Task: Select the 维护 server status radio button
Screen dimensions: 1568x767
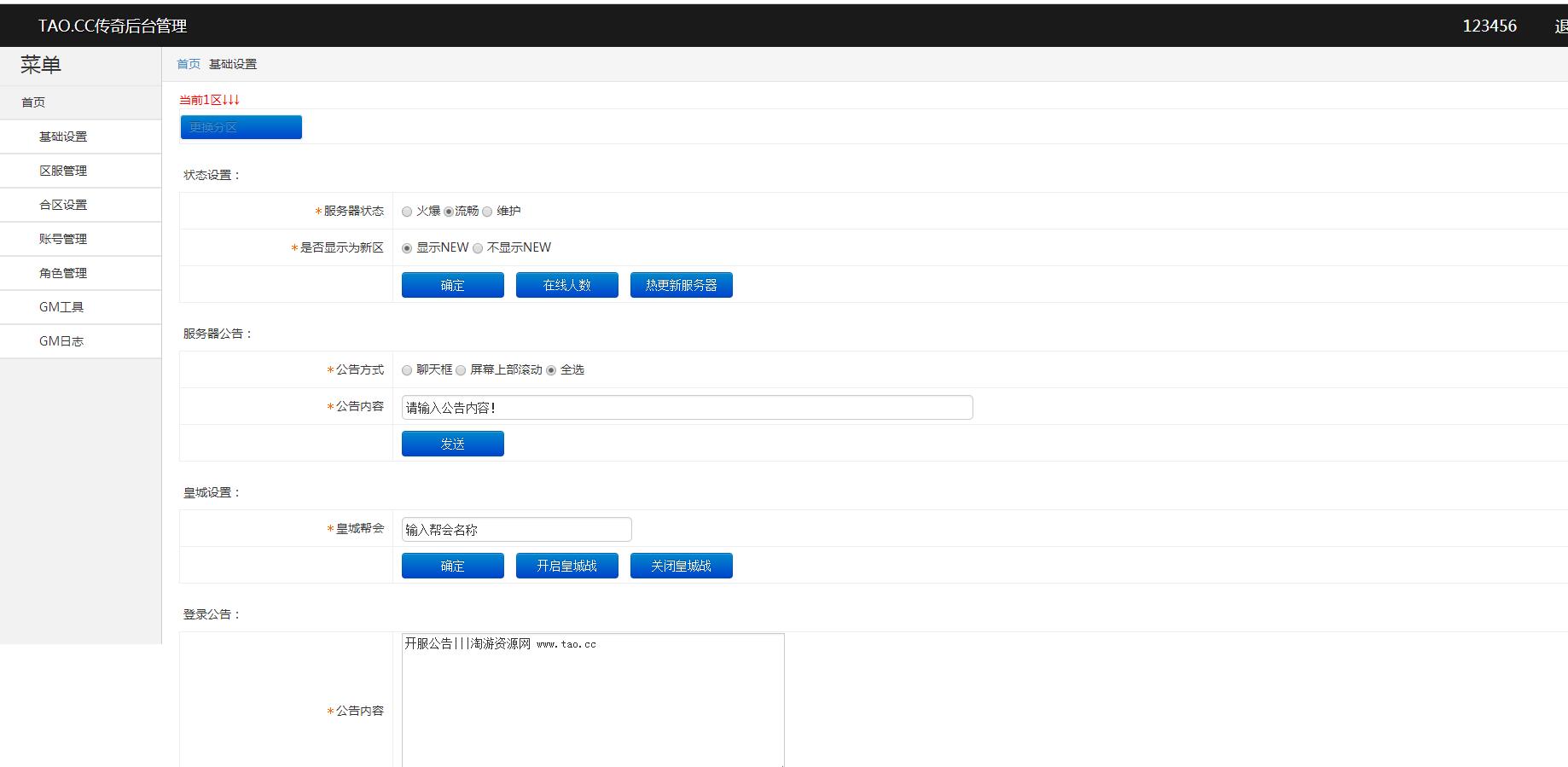Action: pos(487,212)
